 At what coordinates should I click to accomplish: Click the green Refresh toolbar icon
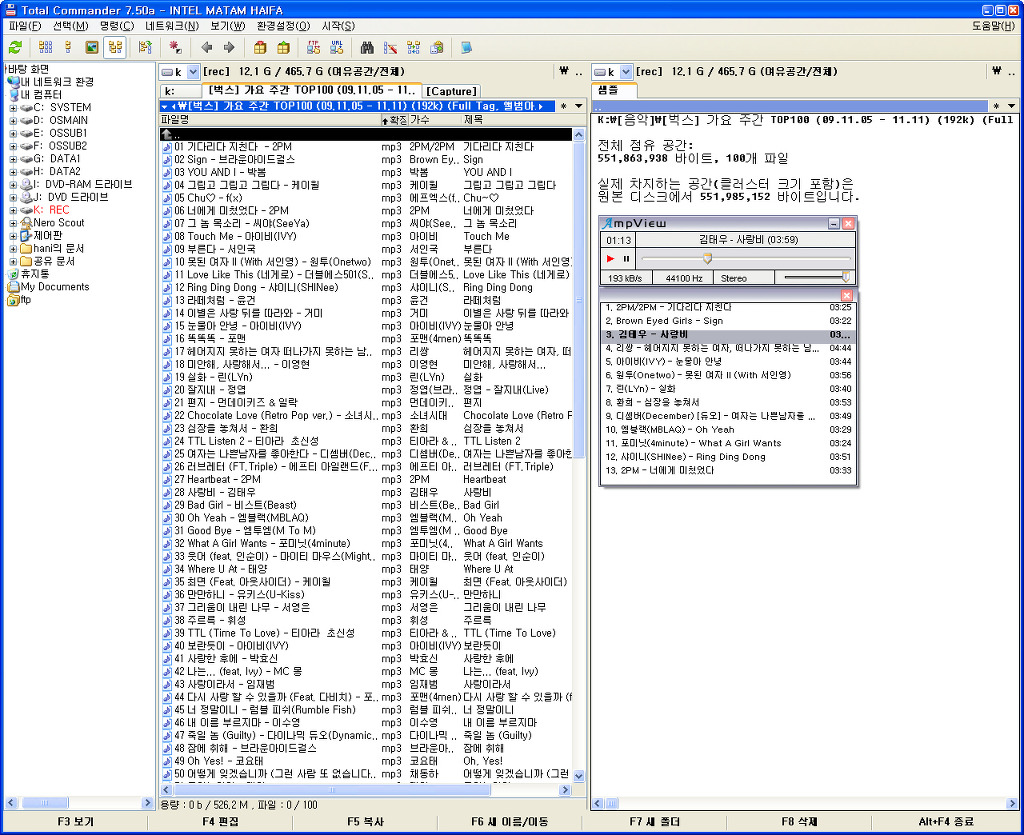(x=15, y=47)
